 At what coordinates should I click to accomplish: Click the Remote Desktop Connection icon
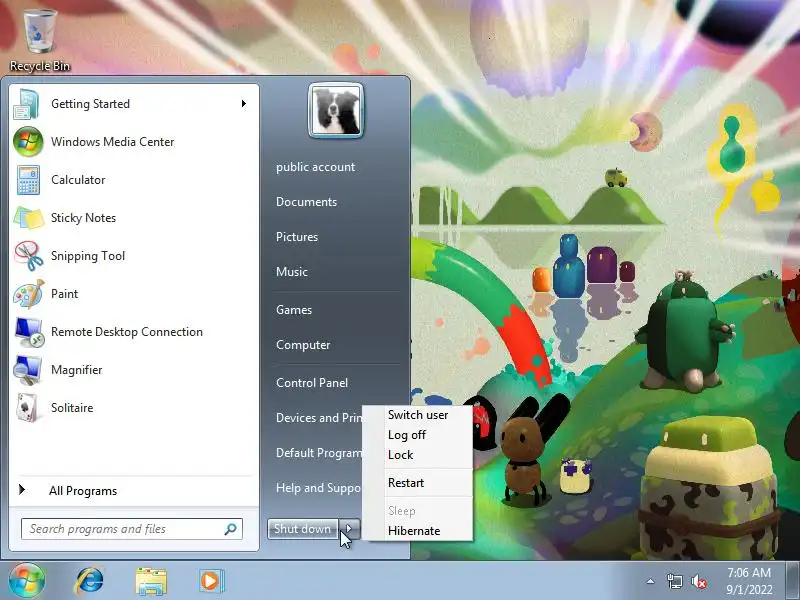[29, 332]
